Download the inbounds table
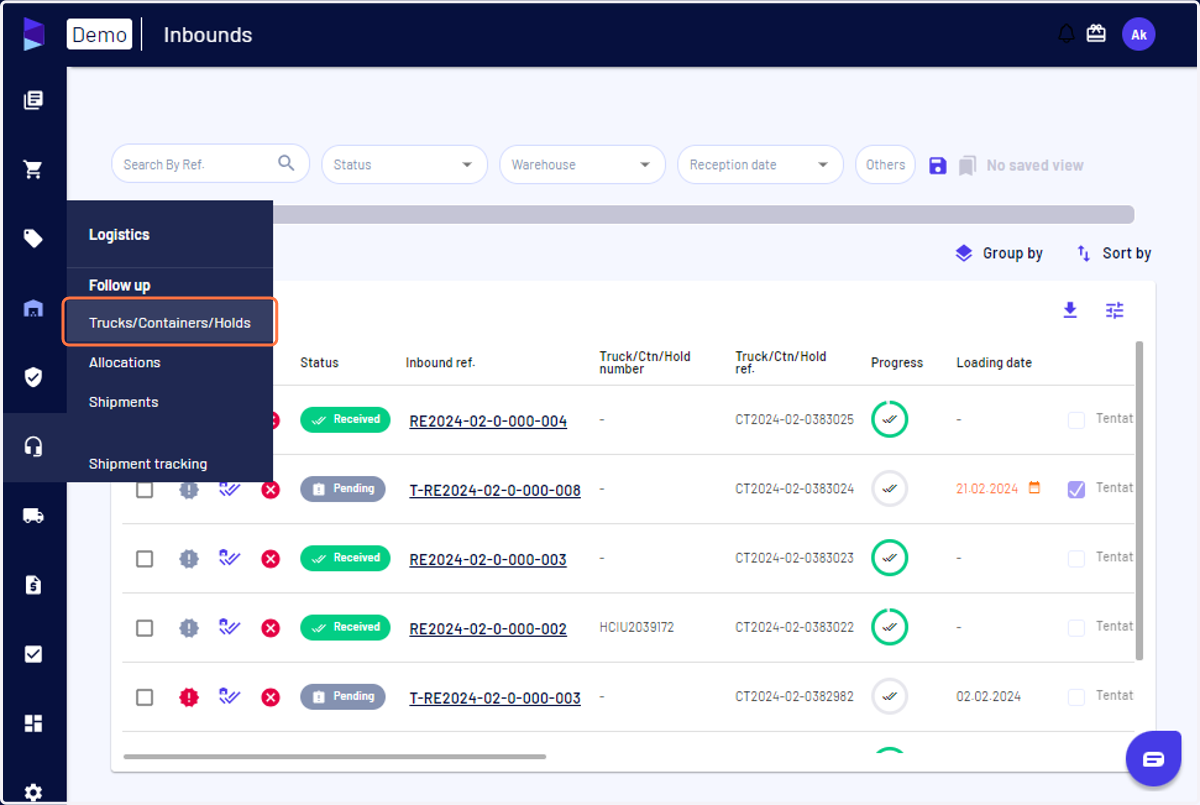The height and width of the screenshot is (805, 1200). coord(1070,310)
